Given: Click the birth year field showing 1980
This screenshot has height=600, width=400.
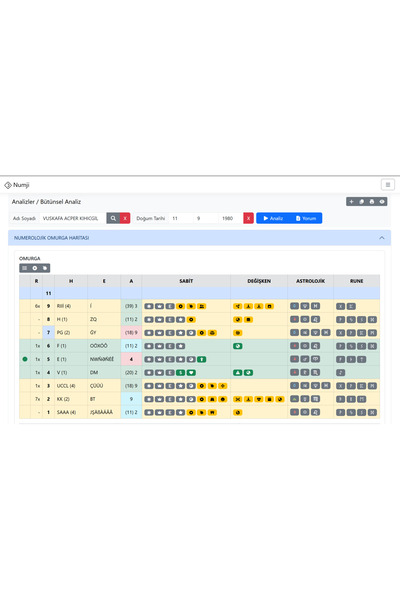Looking at the screenshot, I should tap(230, 218).
